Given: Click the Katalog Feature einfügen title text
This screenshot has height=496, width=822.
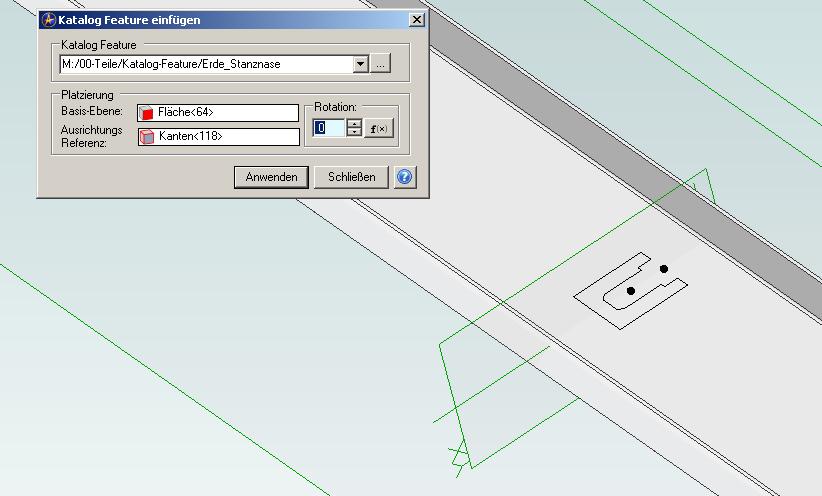Looking at the screenshot, I should coord(129,20).
